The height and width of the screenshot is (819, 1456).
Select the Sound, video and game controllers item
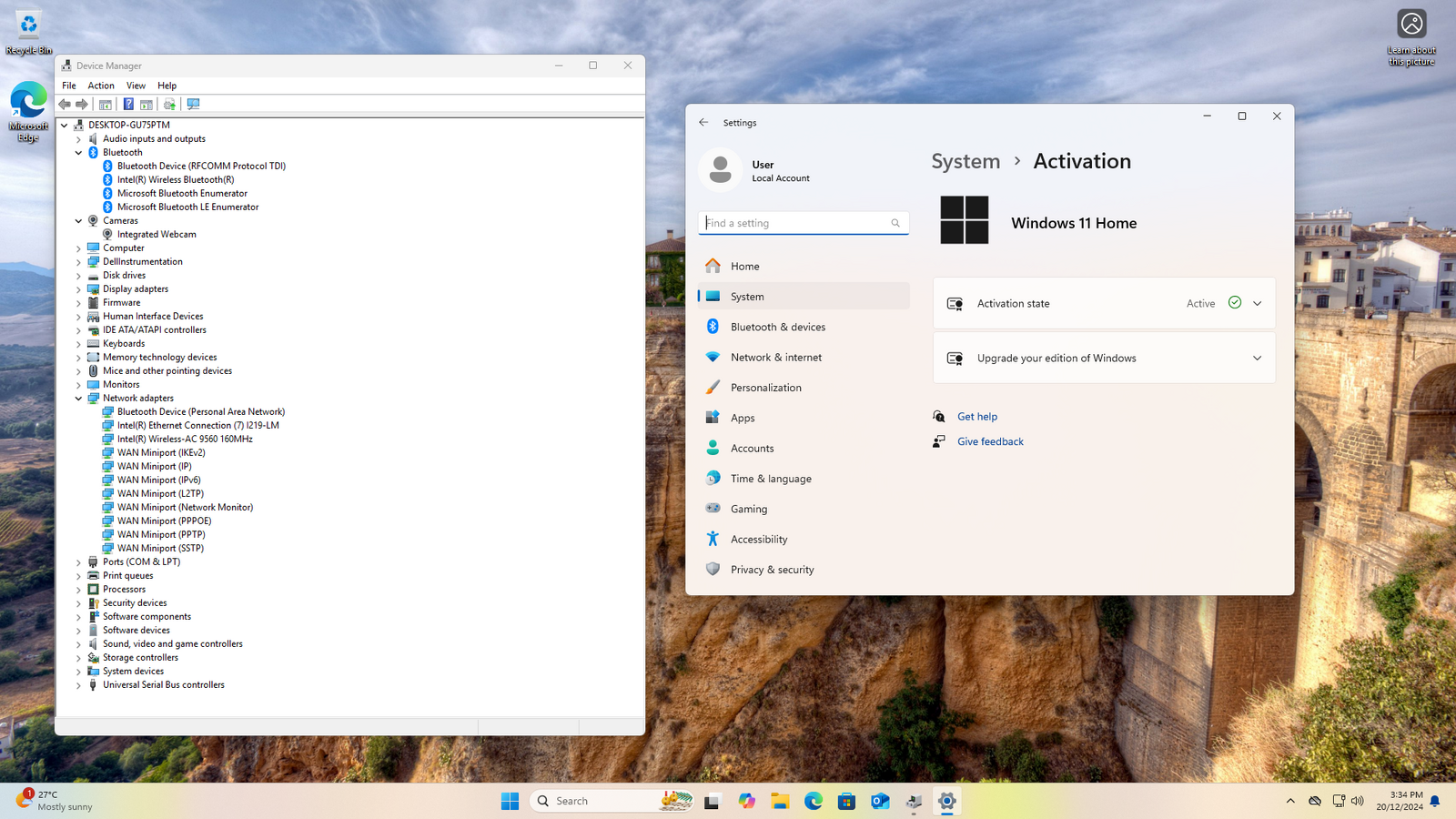click(x=173, y=643)
